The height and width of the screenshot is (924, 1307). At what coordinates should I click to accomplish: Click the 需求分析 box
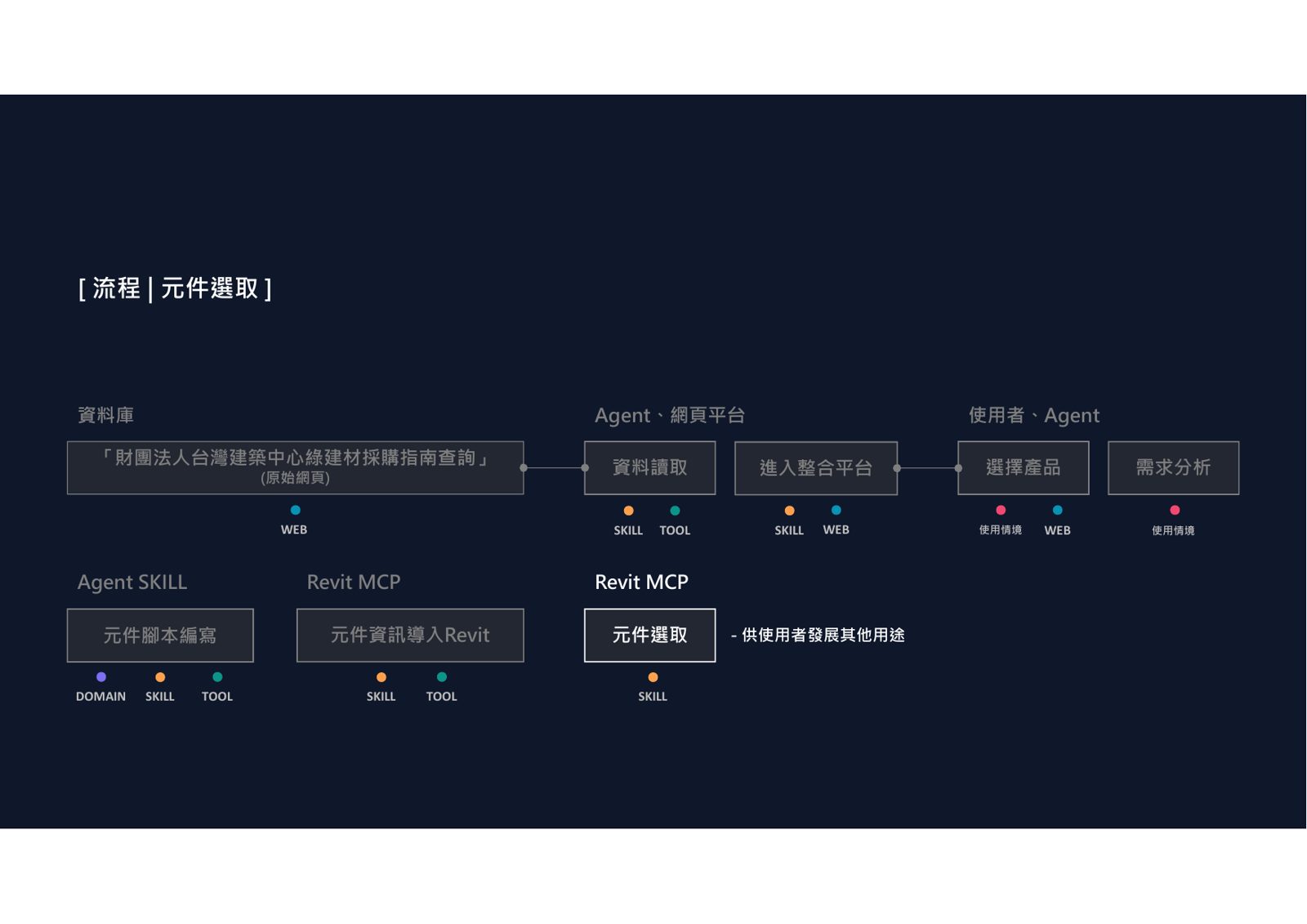click(x=1173, y=467)
